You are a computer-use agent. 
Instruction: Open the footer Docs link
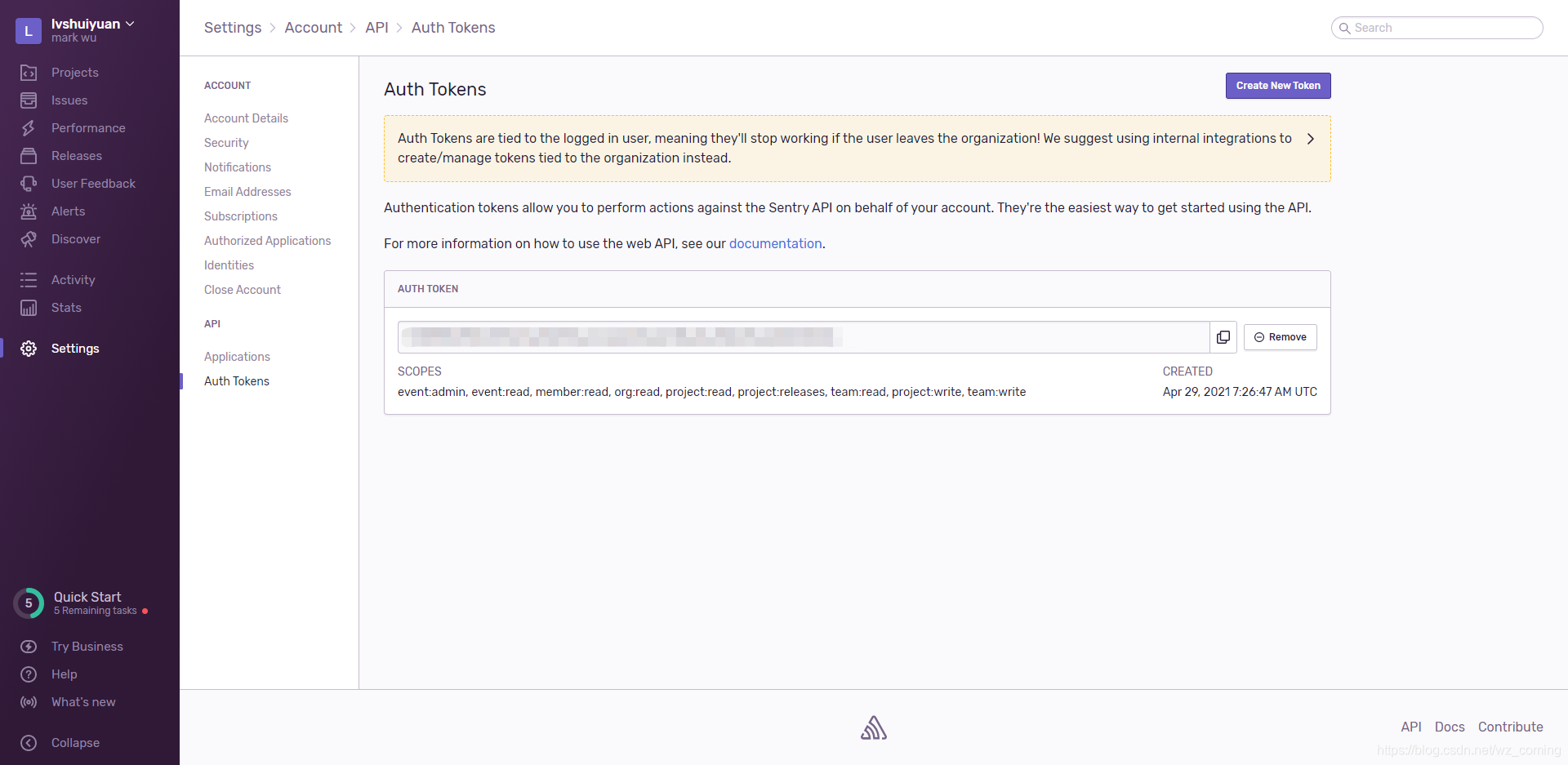tap(1450, 727)
